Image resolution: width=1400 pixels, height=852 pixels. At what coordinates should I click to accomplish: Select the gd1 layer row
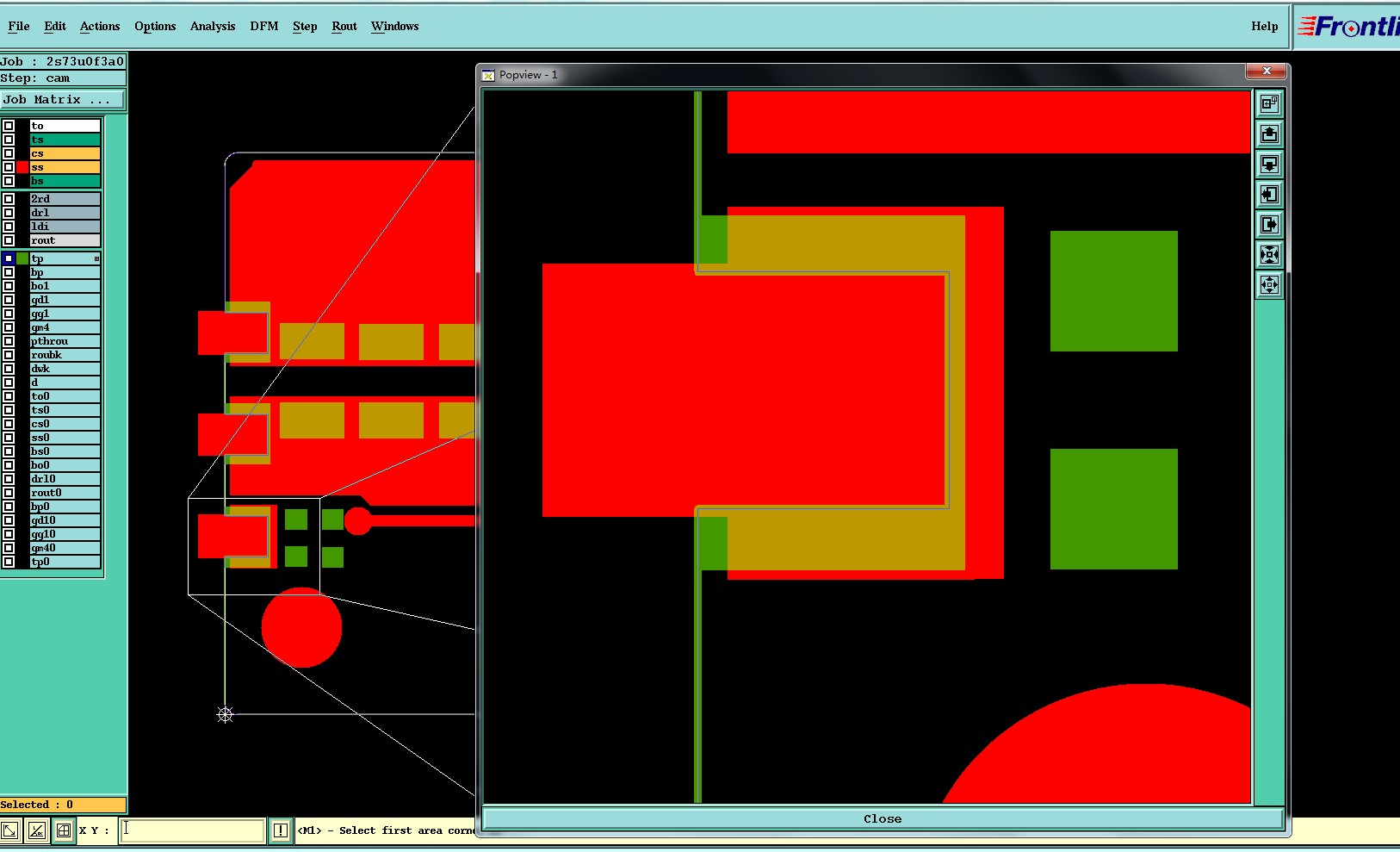click(65, 300)
